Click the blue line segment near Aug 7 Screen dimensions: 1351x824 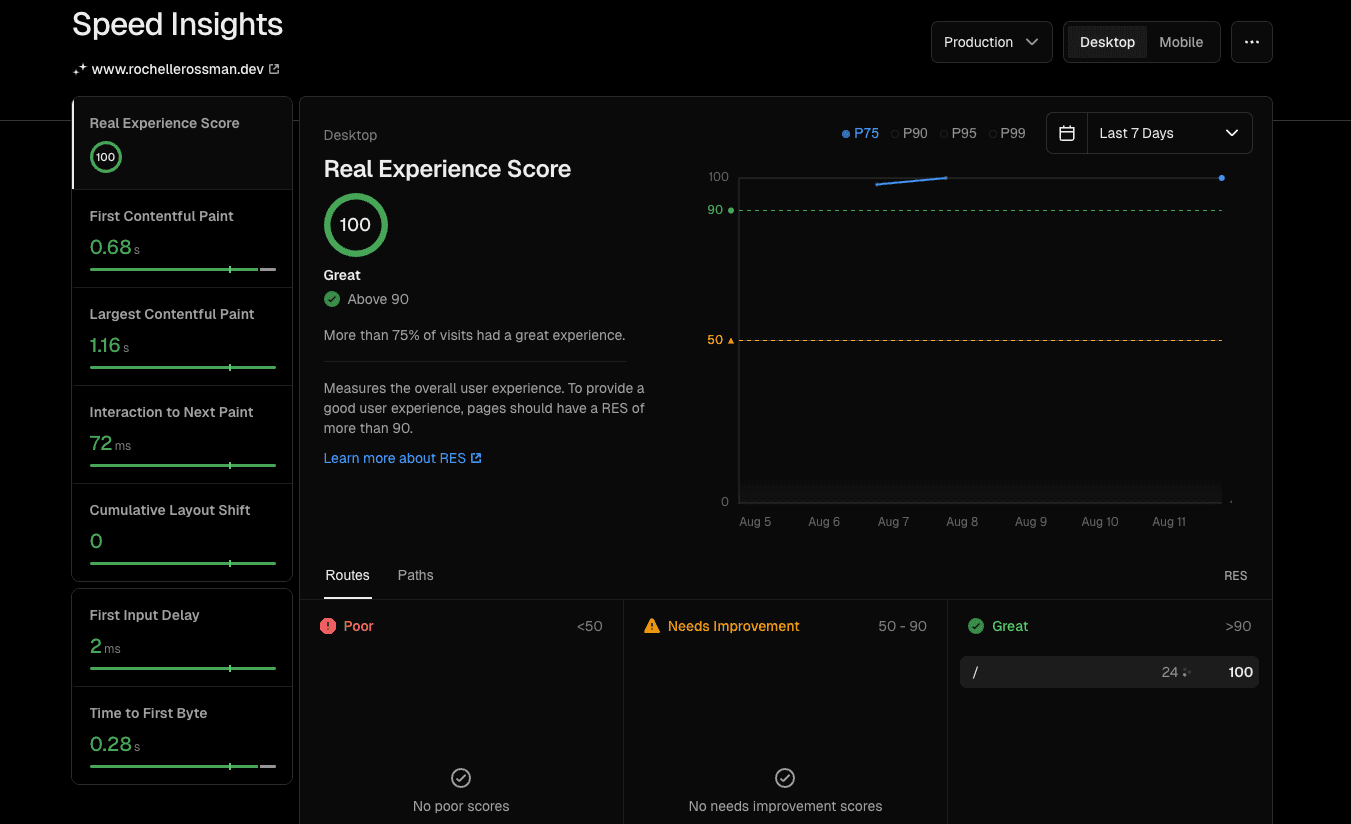click(x=911, y=181)
